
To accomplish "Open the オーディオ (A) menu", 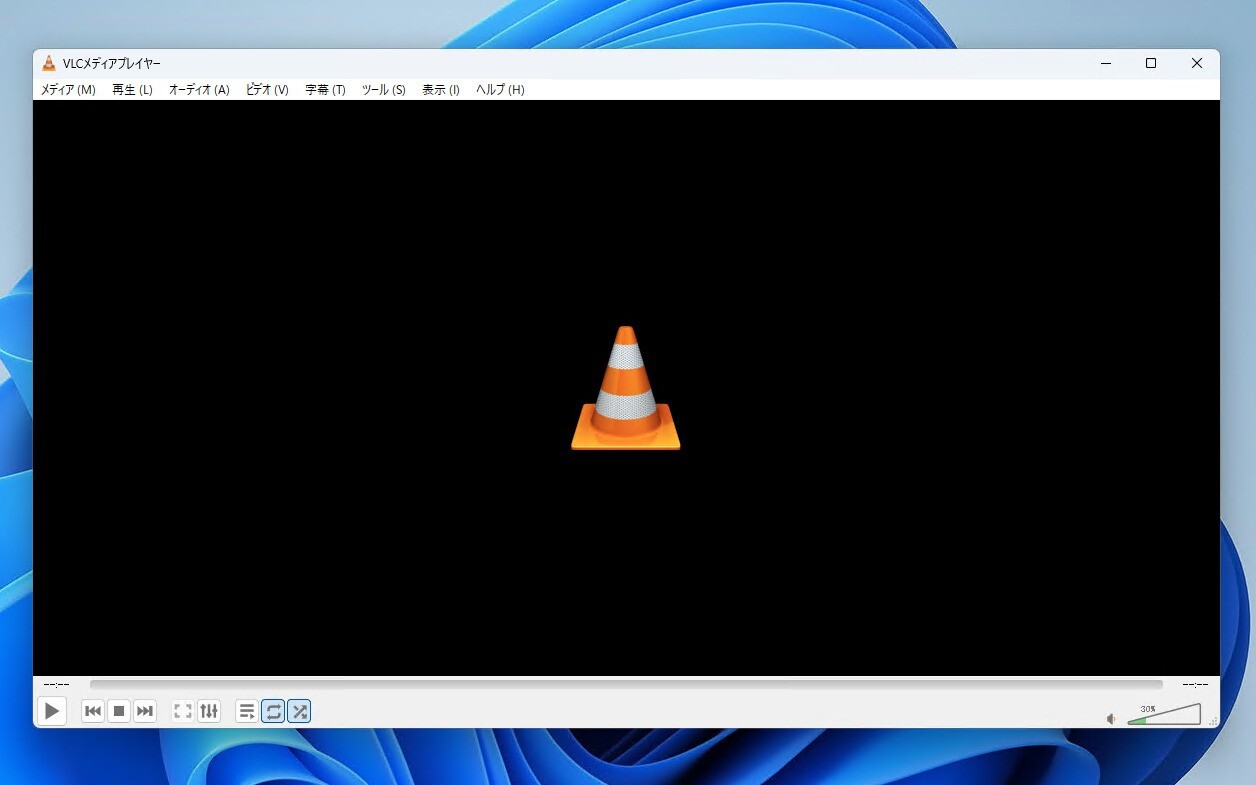I will pos(199,90).
